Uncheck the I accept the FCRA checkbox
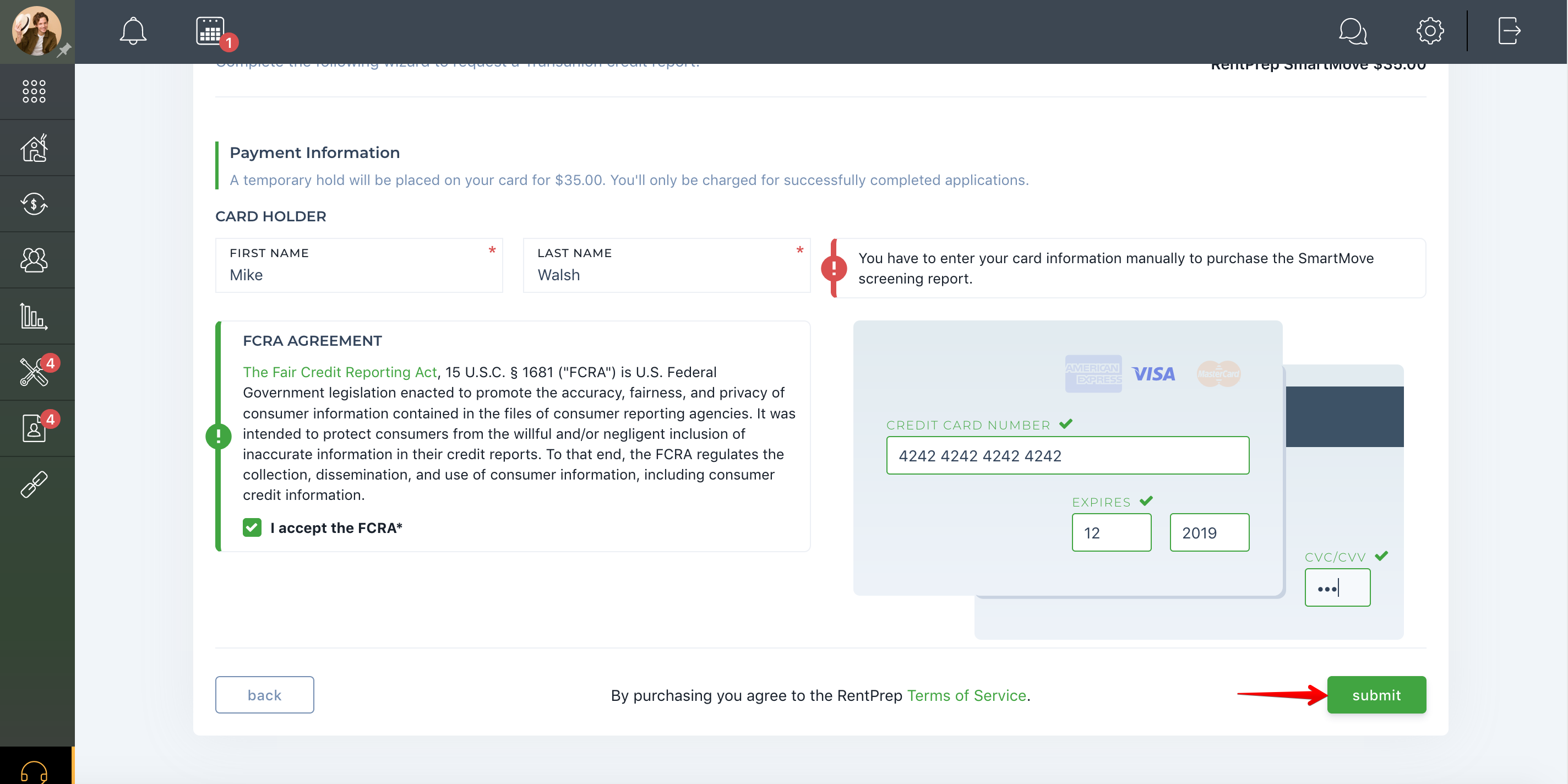Screen dimensions: 1568x784 (x=252, y=527)
